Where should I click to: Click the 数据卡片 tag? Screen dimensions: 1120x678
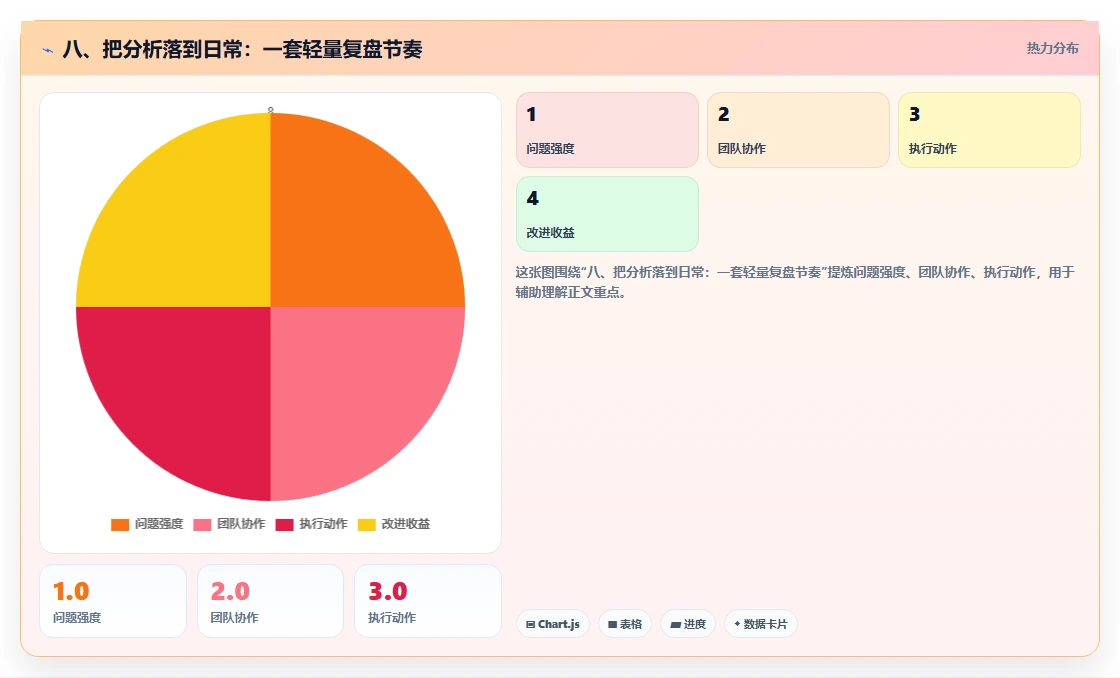point(761,624)
